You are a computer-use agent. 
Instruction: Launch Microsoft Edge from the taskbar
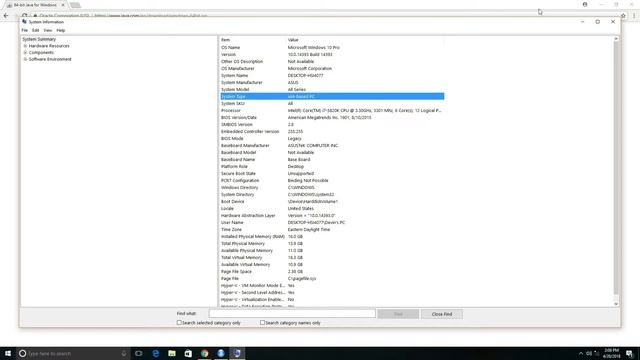pyautogui.click(x=156, y=353)
